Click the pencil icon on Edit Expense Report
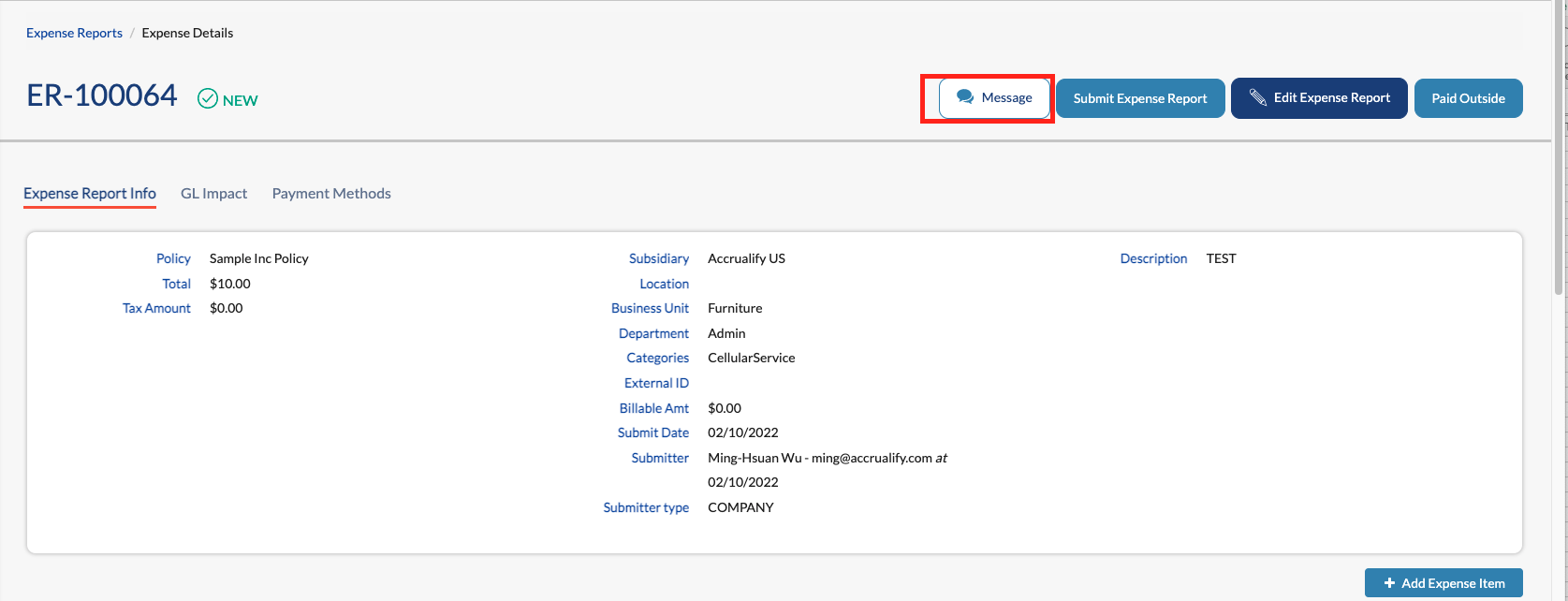The image size is (1568, 601). [1258, 98]
